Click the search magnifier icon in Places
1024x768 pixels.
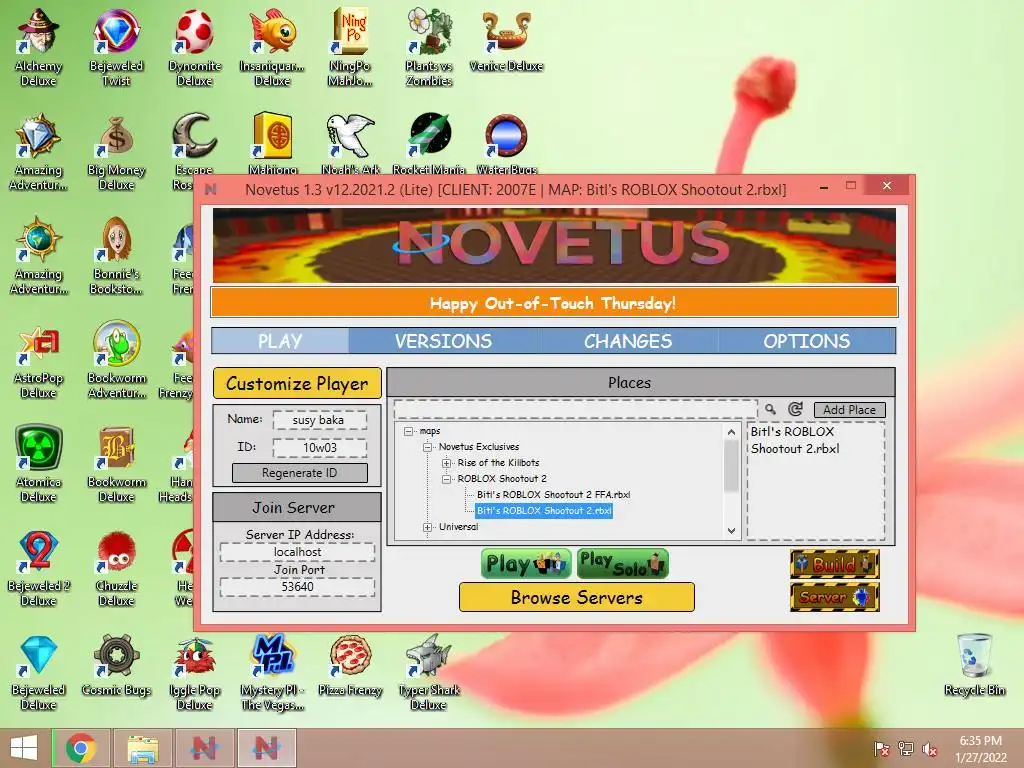point(771,409)
